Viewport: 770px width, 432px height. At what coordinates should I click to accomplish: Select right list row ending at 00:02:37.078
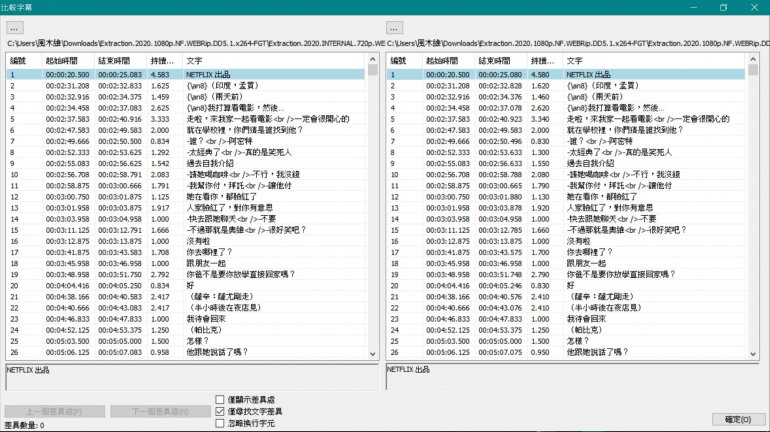[x=566, y=108]
